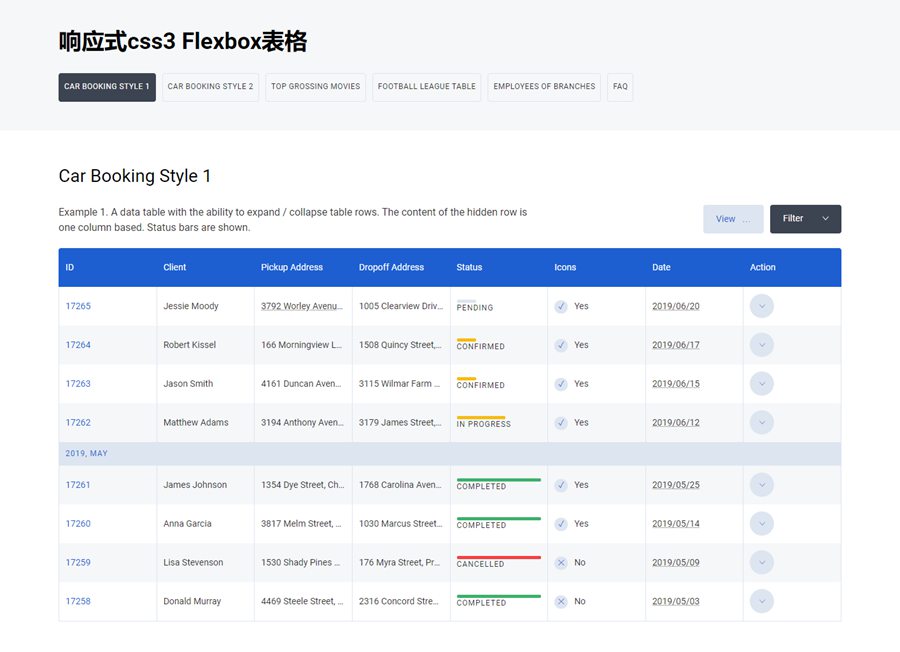Go to the FAQ tab
Image resolution: width=900 pixels, height=652 pixels.
click(x=620, y=87)
